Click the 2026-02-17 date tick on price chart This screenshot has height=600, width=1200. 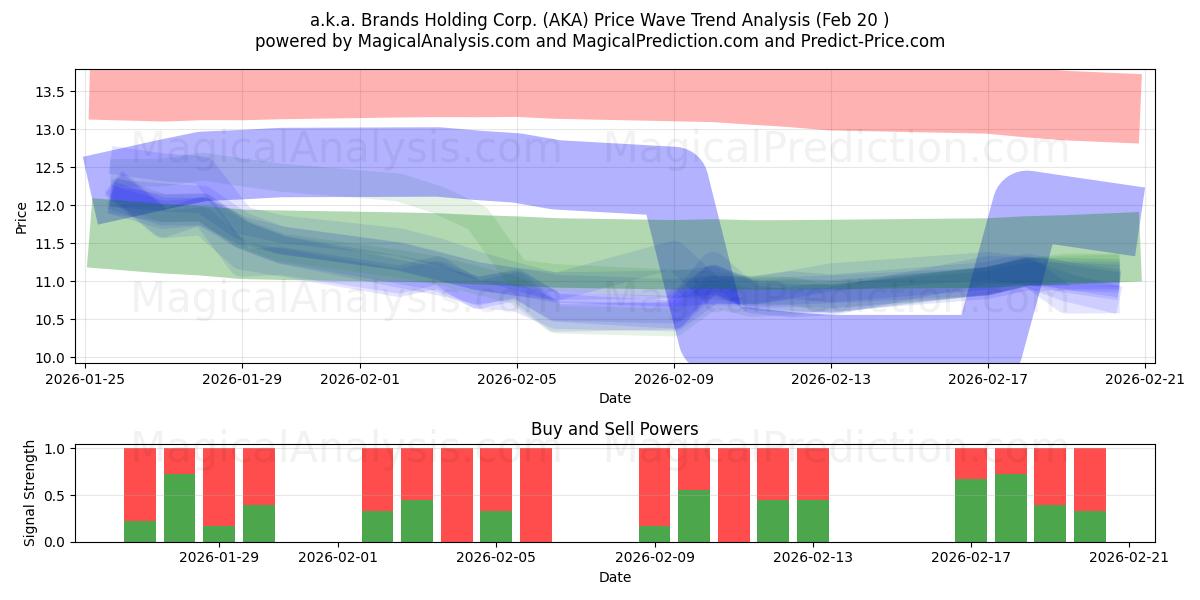988,379
